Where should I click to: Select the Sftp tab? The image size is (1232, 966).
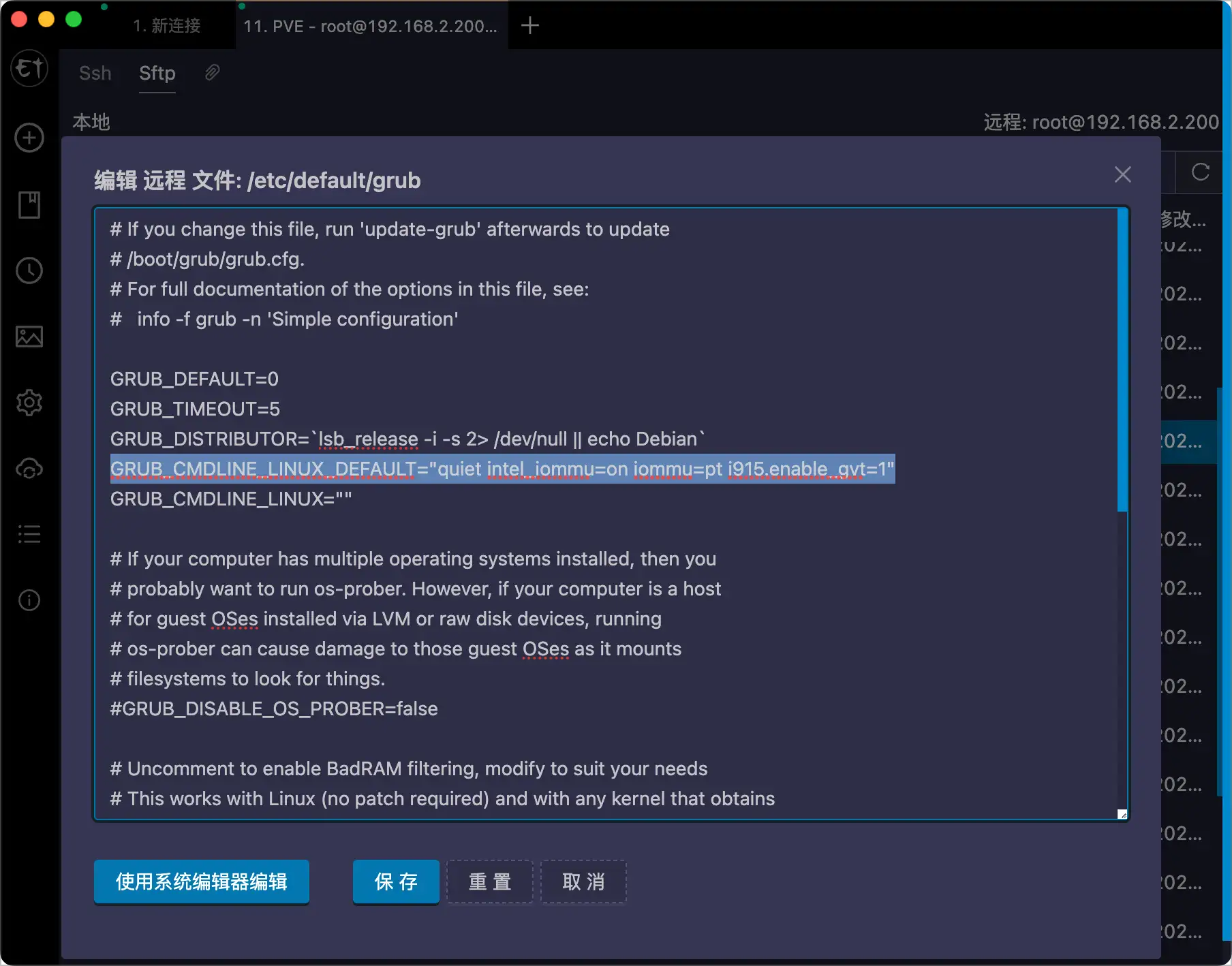[x=157, y=73]
